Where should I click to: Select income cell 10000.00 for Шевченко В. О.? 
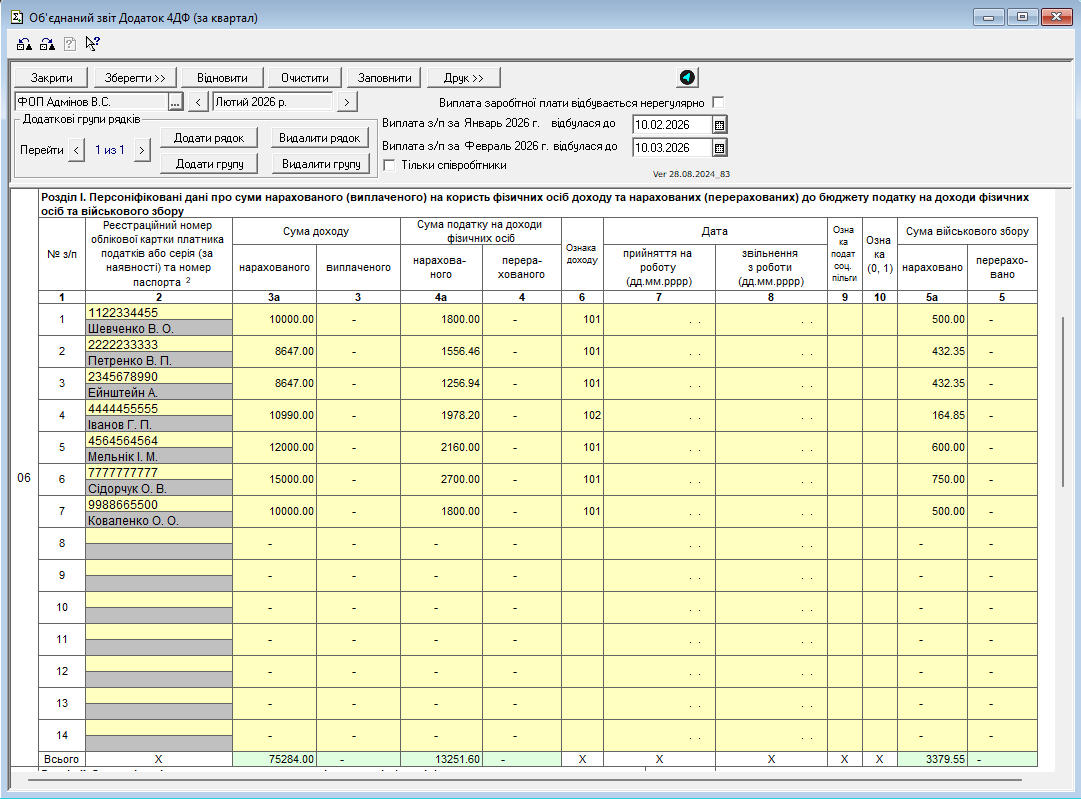[x=274, y=319]
